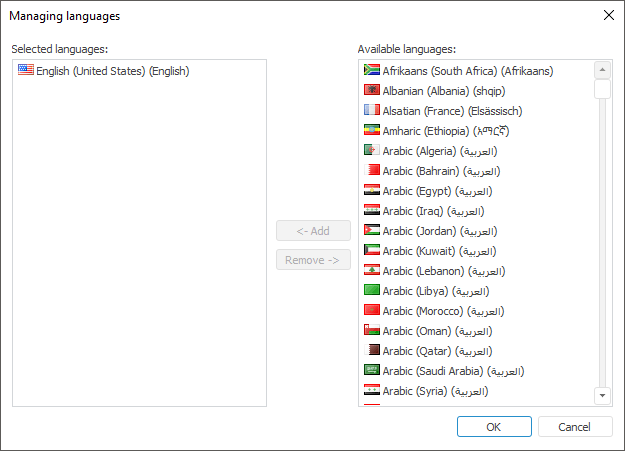Confirm with the OK button
The height and width of the screenshot is (451, 625).
494,427
